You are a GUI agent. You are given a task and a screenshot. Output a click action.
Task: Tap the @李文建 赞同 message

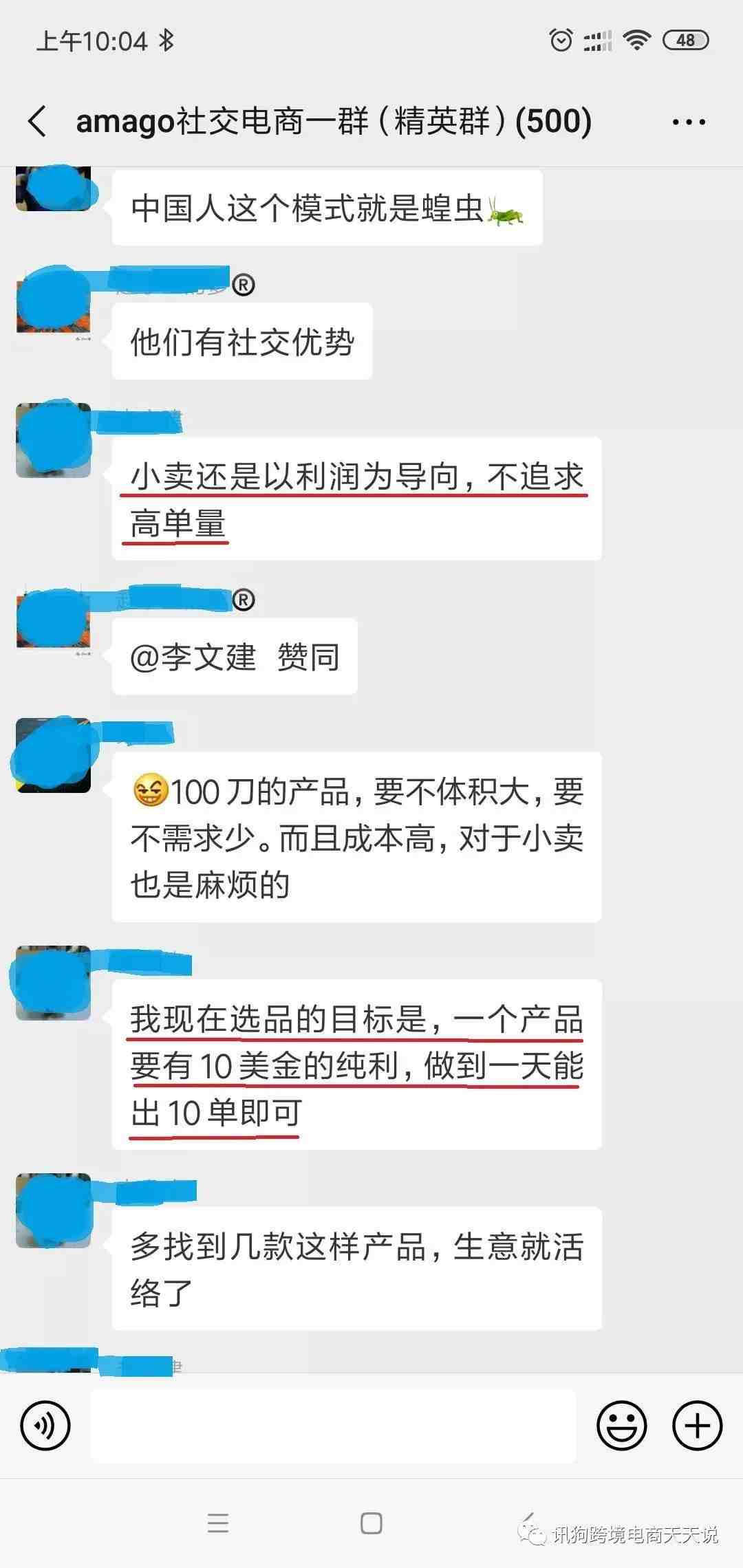coord(235,657)
